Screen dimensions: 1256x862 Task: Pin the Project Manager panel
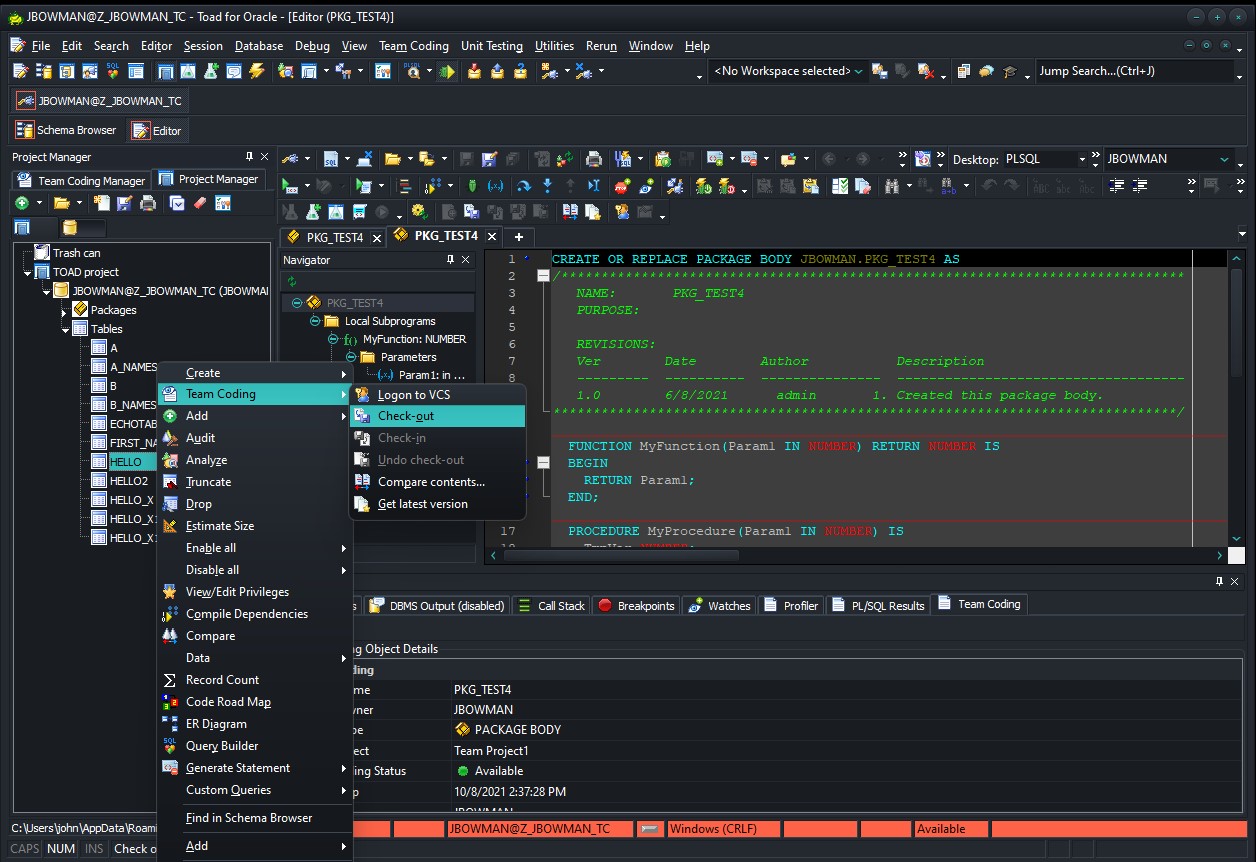(x=249, y=157)
